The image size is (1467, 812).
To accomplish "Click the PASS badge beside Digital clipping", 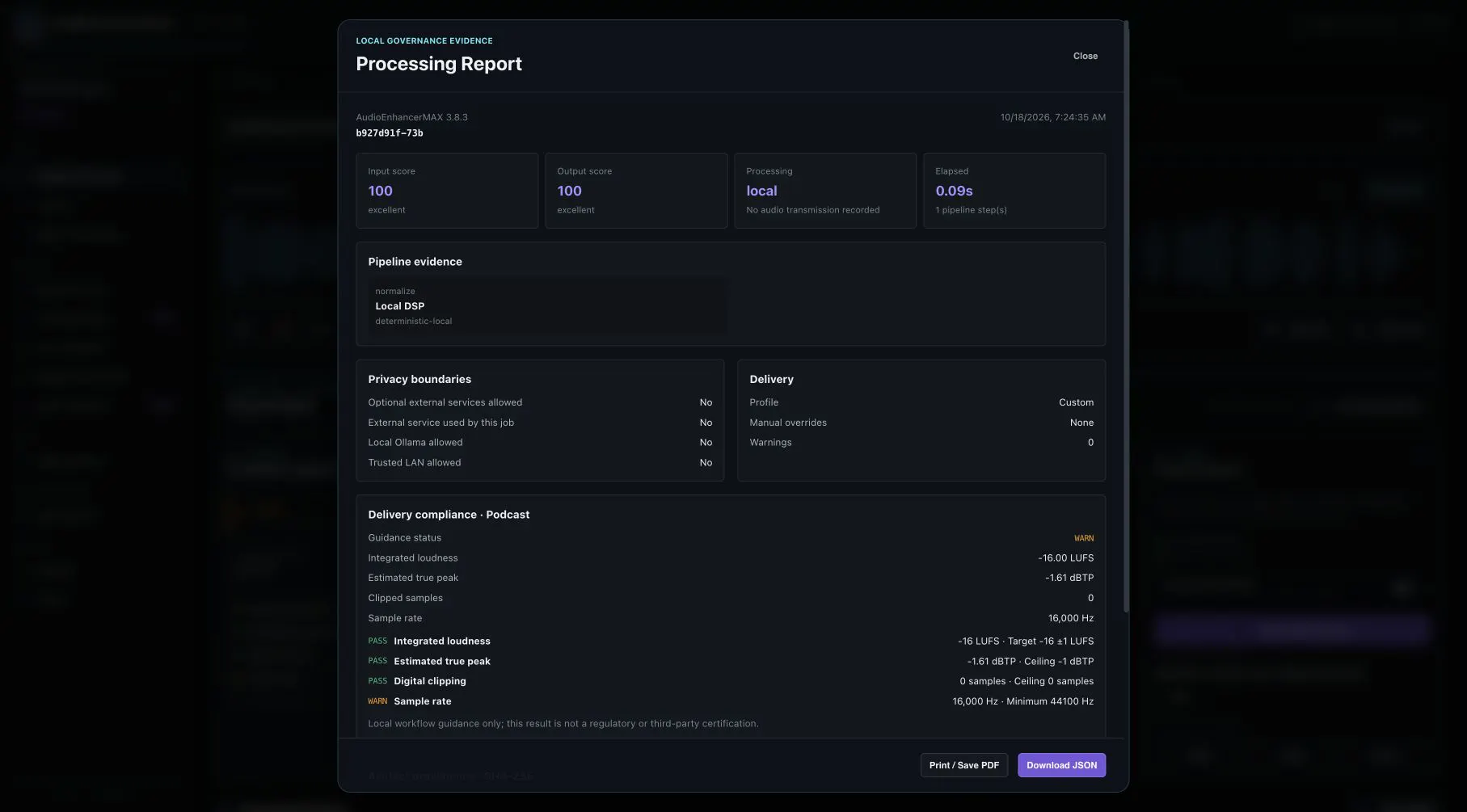I will [x=377, y=681].
